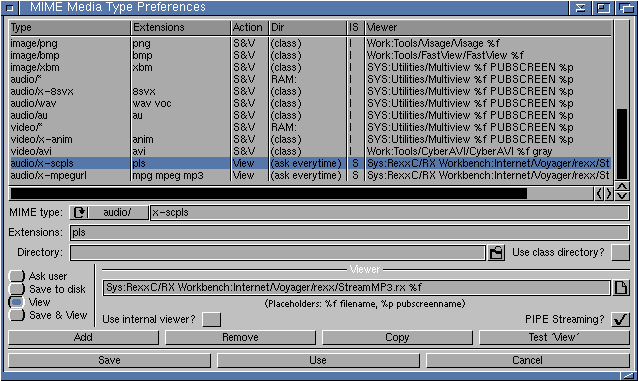This screenshot has height=381, width=638.
Task: Click the Viewer column header
Action: [488, 28]
